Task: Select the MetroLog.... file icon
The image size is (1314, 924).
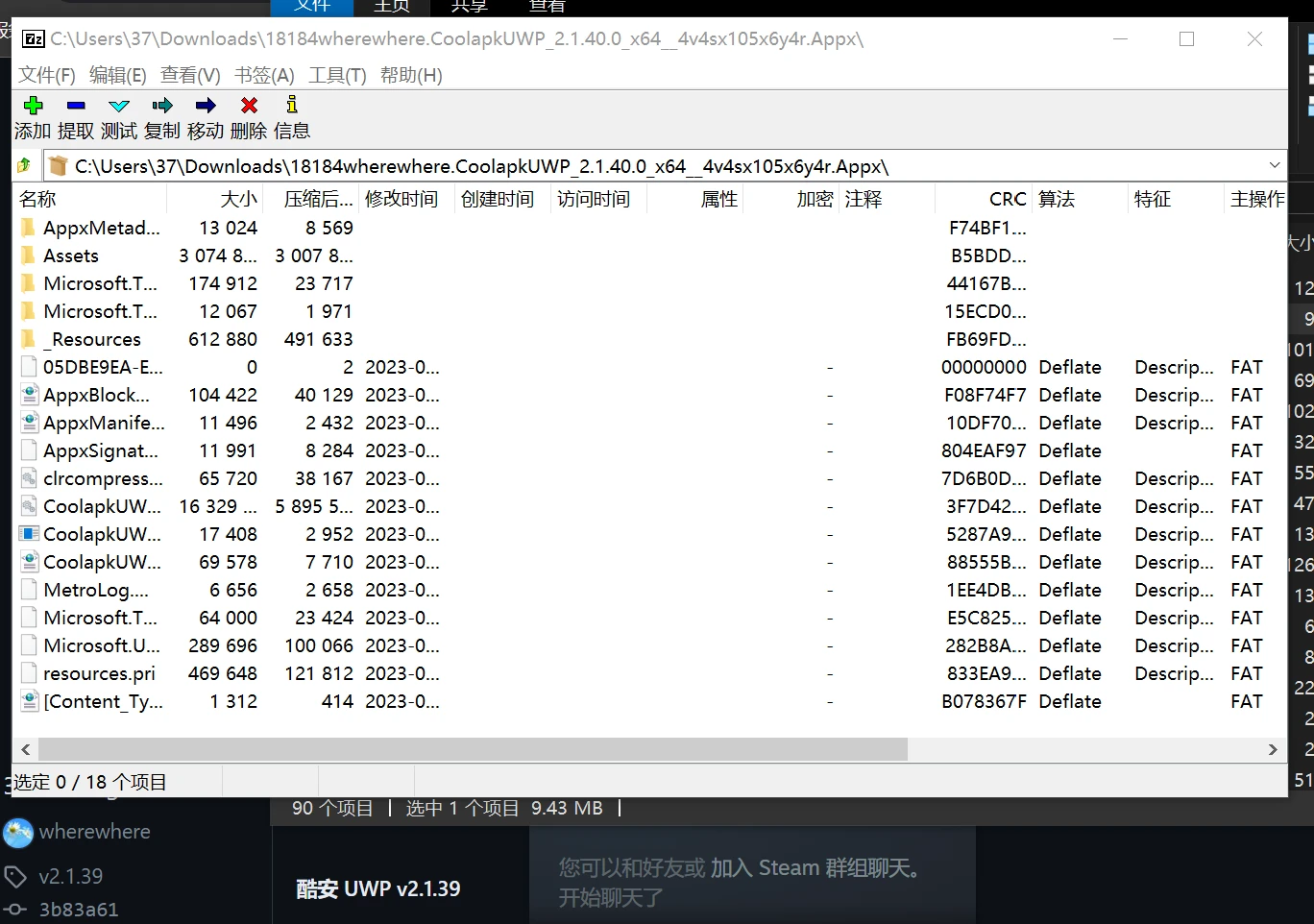Action: coord(29,590)
